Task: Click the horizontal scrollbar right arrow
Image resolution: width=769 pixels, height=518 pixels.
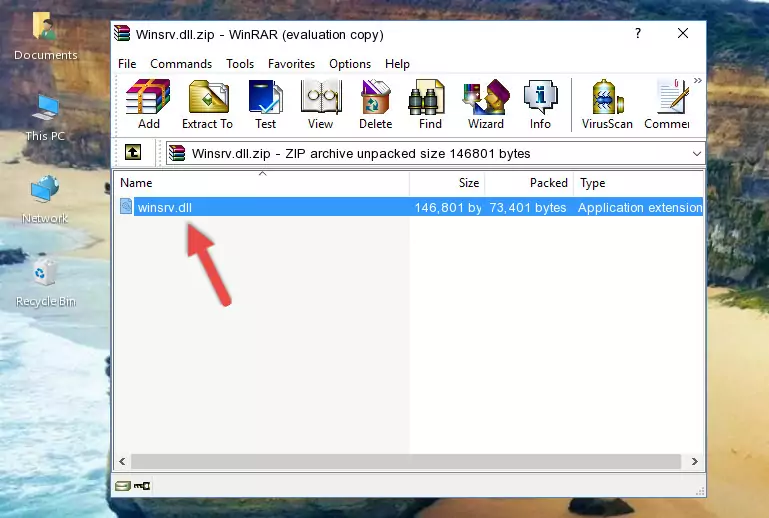Action: [x=694, y=461]
